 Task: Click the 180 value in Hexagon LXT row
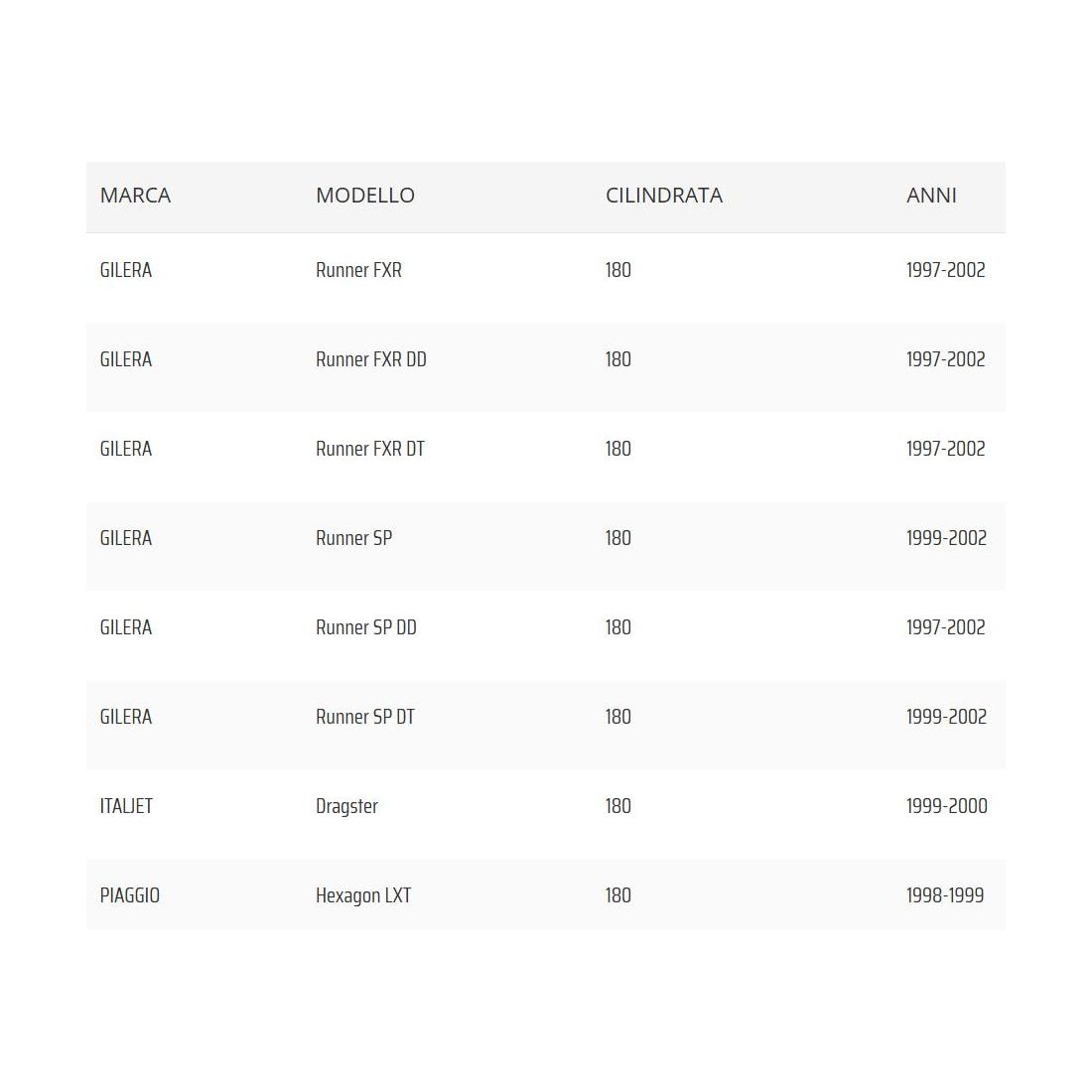617,895
